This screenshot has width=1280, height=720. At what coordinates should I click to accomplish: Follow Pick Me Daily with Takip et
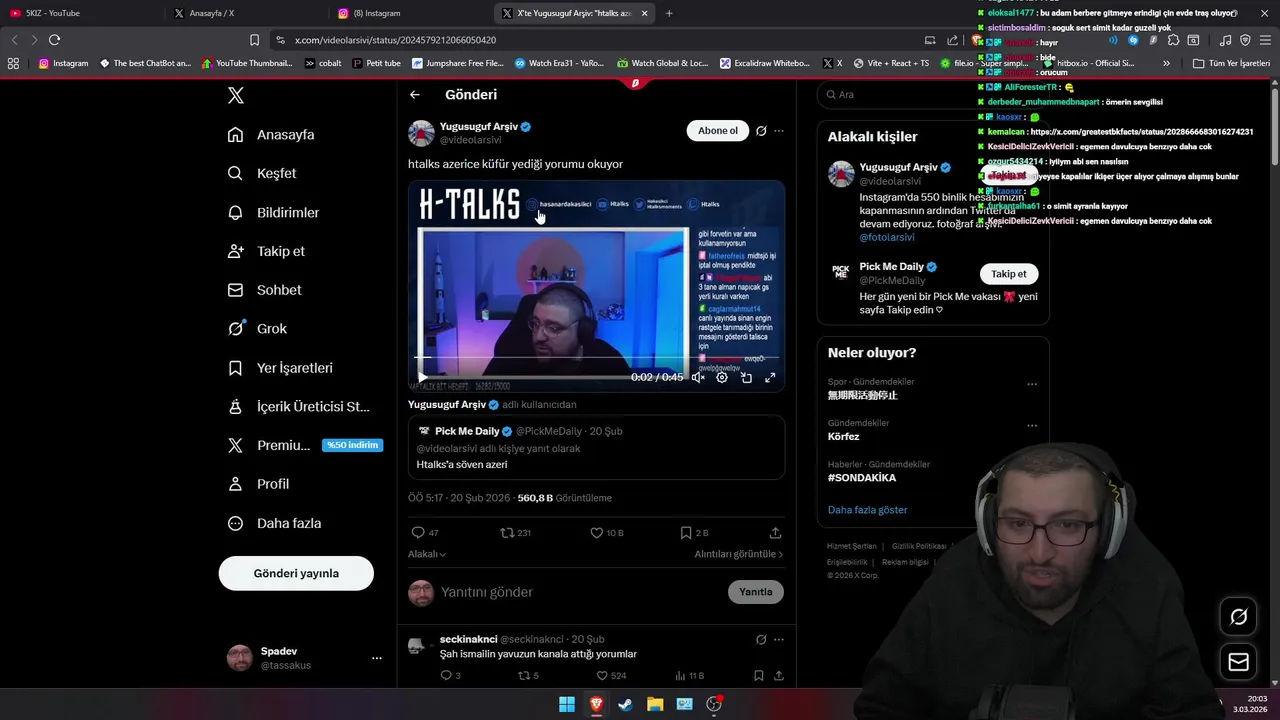click(1008, 274)
